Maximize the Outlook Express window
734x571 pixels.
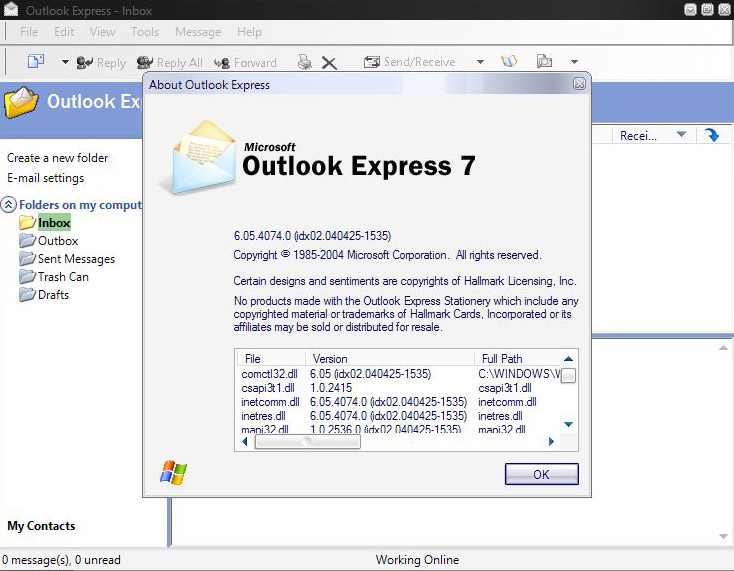point(707,9)
